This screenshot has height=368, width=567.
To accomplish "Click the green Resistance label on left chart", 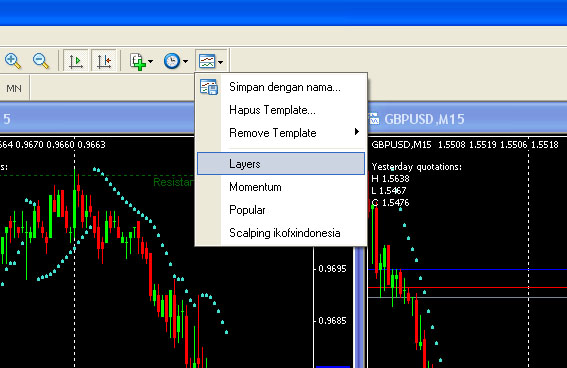I will tap(174, 182).
